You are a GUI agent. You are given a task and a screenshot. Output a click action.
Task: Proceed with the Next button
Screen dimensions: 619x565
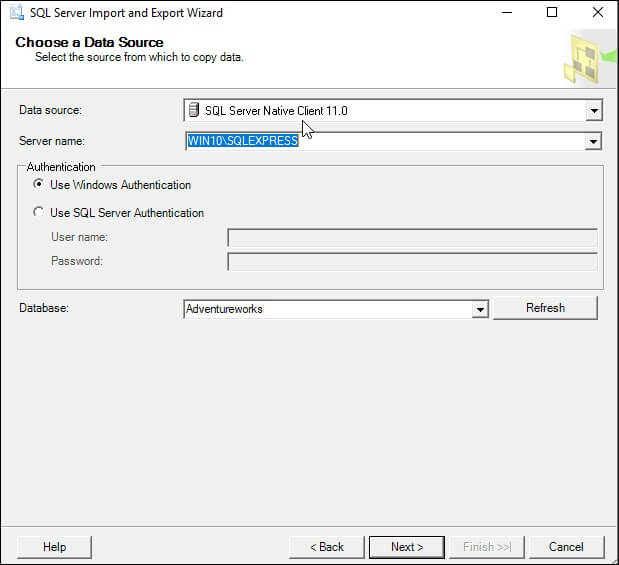407,547
